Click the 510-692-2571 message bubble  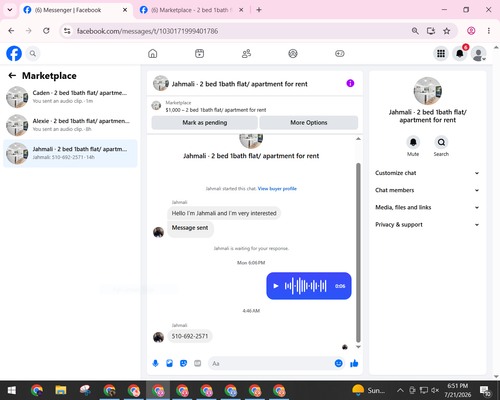coord(190,336)
